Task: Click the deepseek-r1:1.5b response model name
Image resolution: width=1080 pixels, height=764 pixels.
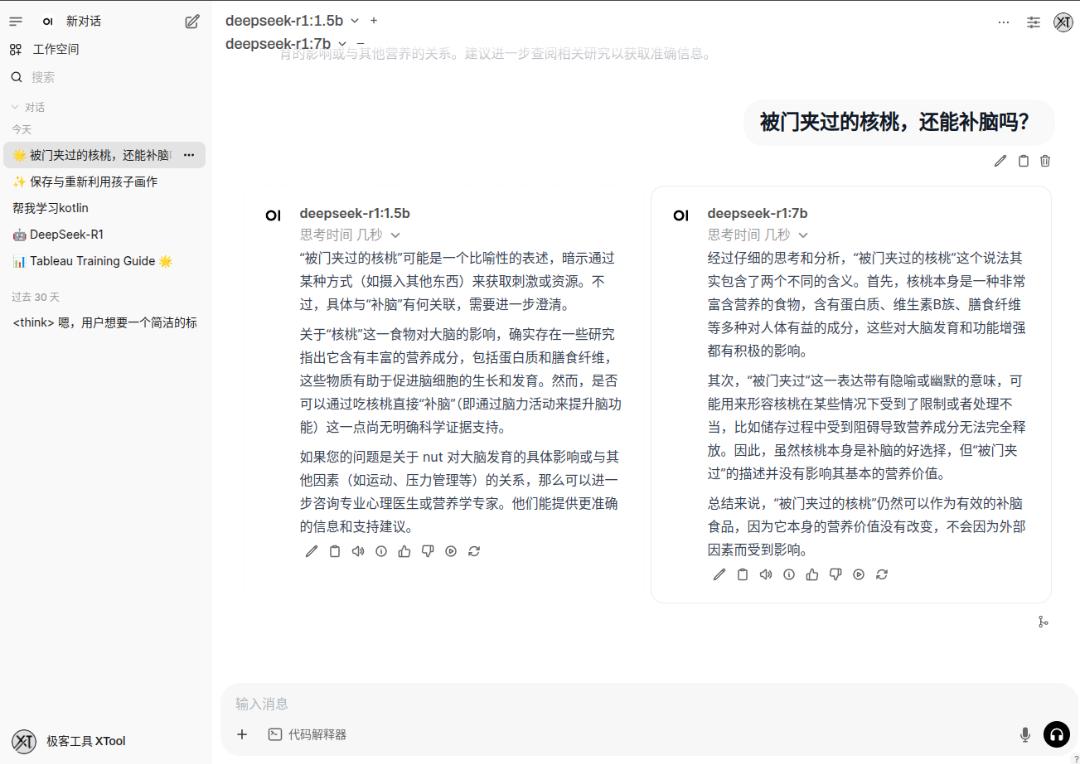Action: click(x=355, y=214)
